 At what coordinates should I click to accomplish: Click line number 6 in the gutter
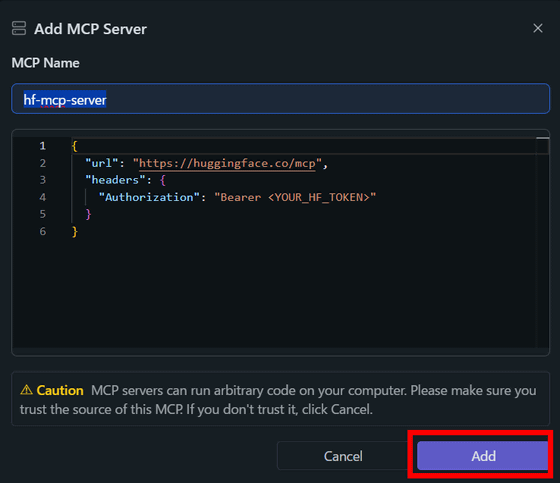pyautogui.click(x=42, y=231)
